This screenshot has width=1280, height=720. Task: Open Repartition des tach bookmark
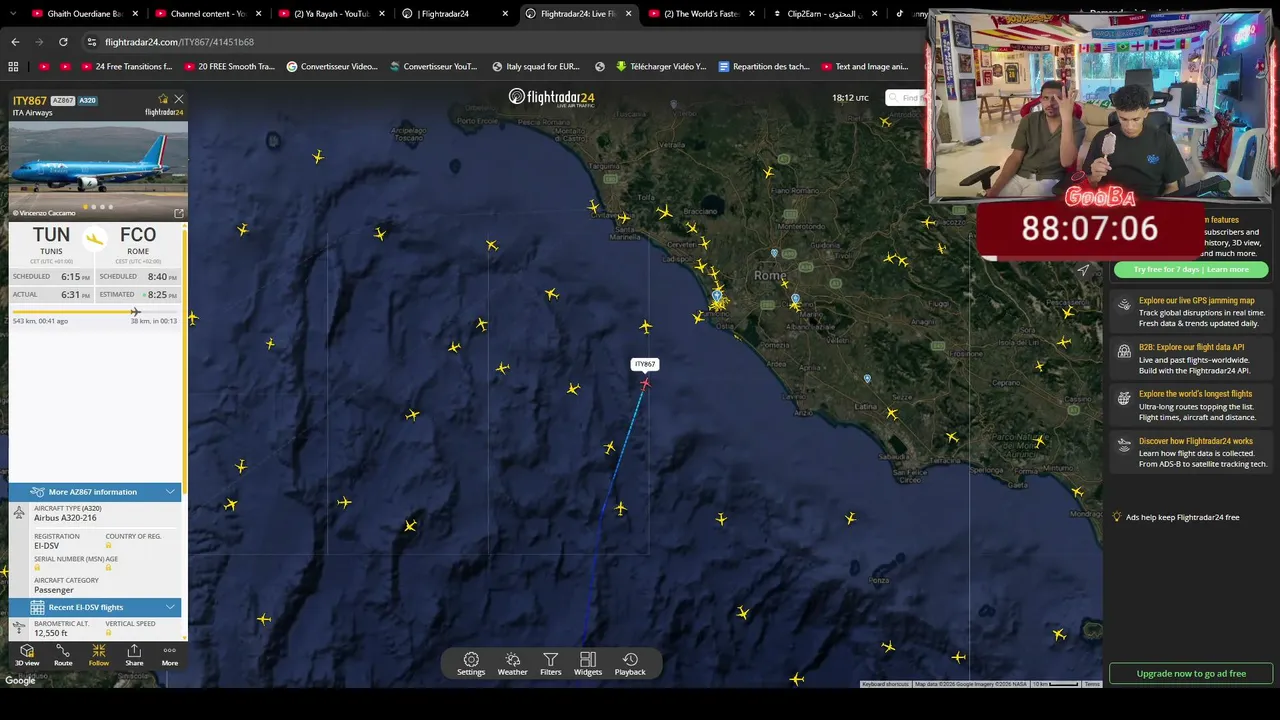[764, 67]
